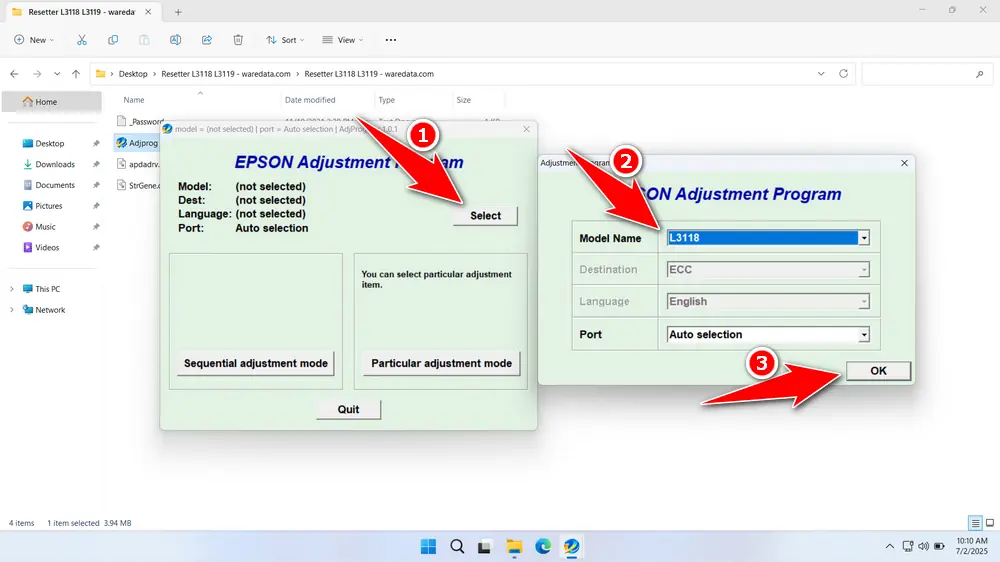Switch to details view icon in status bar

(975, 523)
